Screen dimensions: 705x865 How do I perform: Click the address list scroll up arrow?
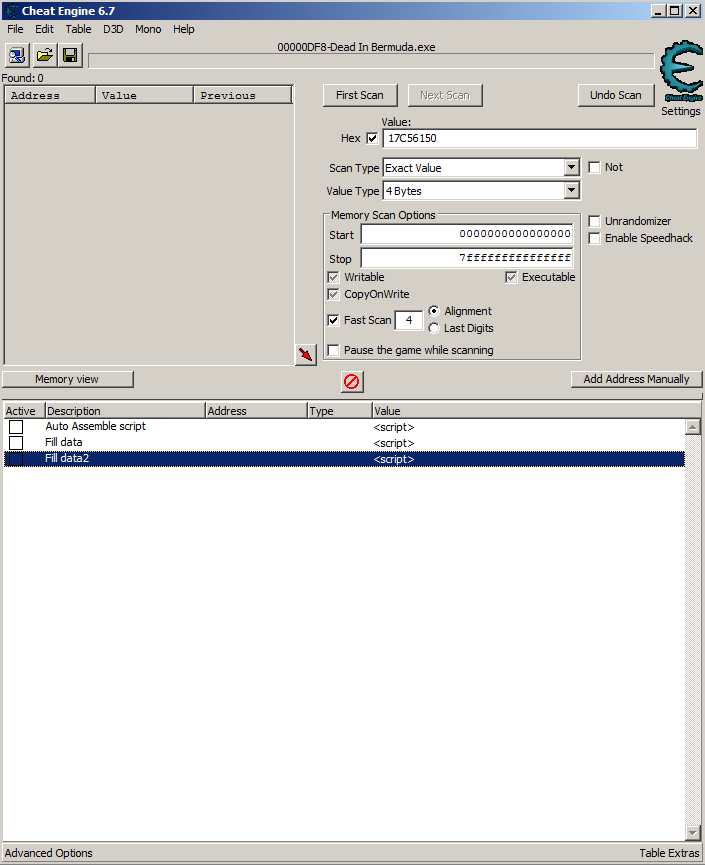tap(693, 426)
